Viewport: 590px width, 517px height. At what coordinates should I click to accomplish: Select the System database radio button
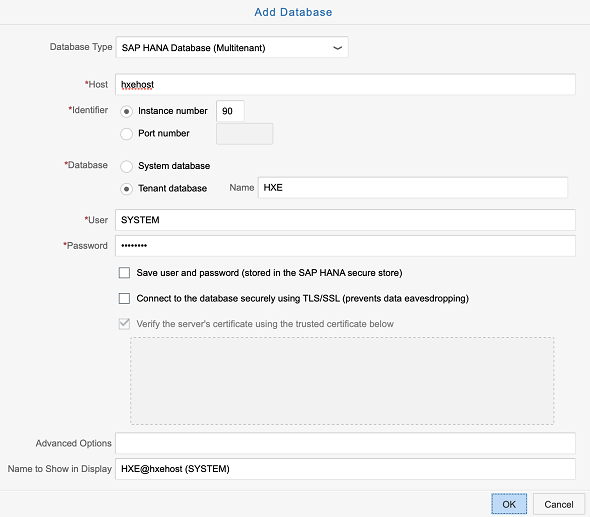(x=126, y=166)
